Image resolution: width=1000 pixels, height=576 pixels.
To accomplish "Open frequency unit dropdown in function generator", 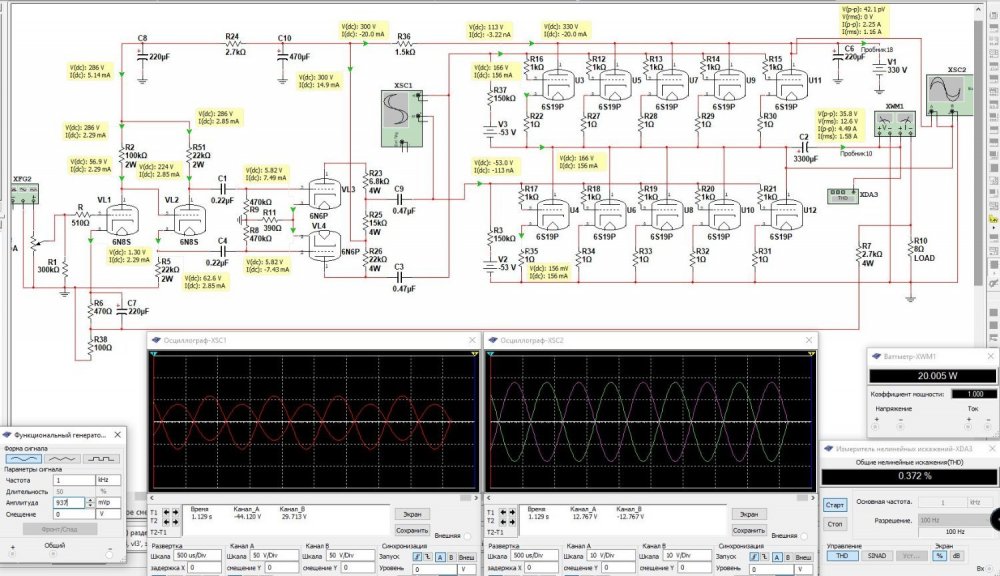I will tap(106, 481).
